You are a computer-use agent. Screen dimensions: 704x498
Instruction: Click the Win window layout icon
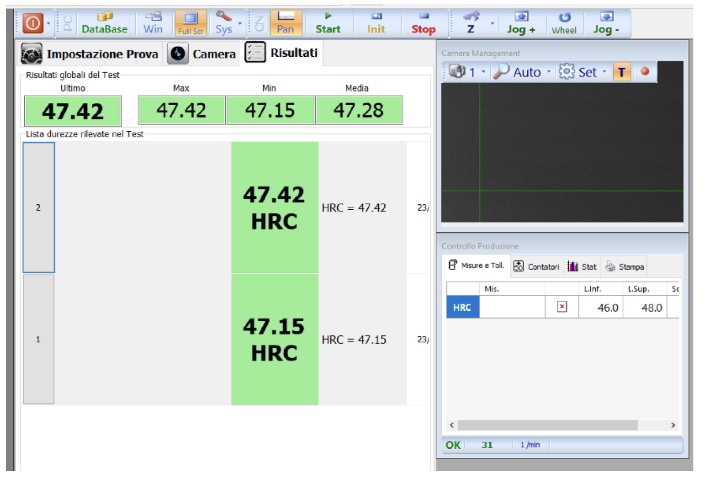(153, 22)
